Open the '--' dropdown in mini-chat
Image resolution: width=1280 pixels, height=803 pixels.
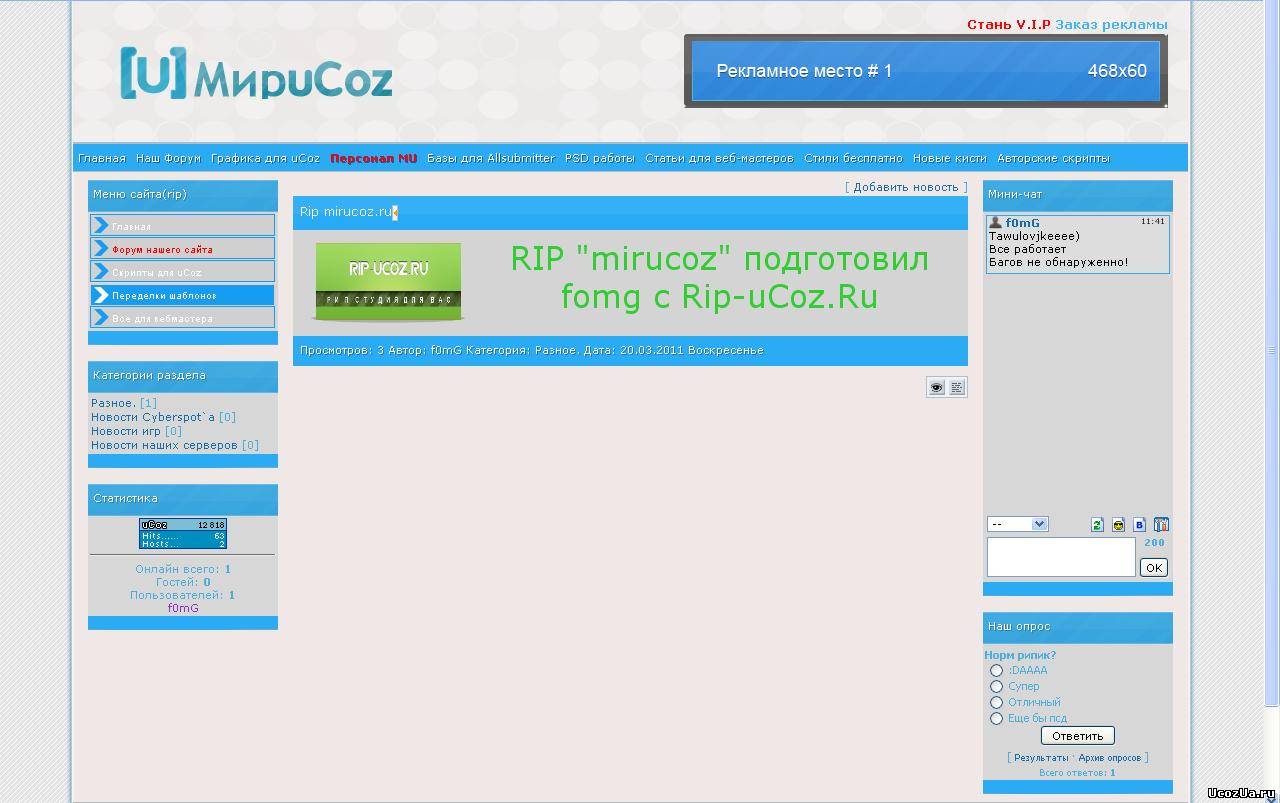[1017, 524]
